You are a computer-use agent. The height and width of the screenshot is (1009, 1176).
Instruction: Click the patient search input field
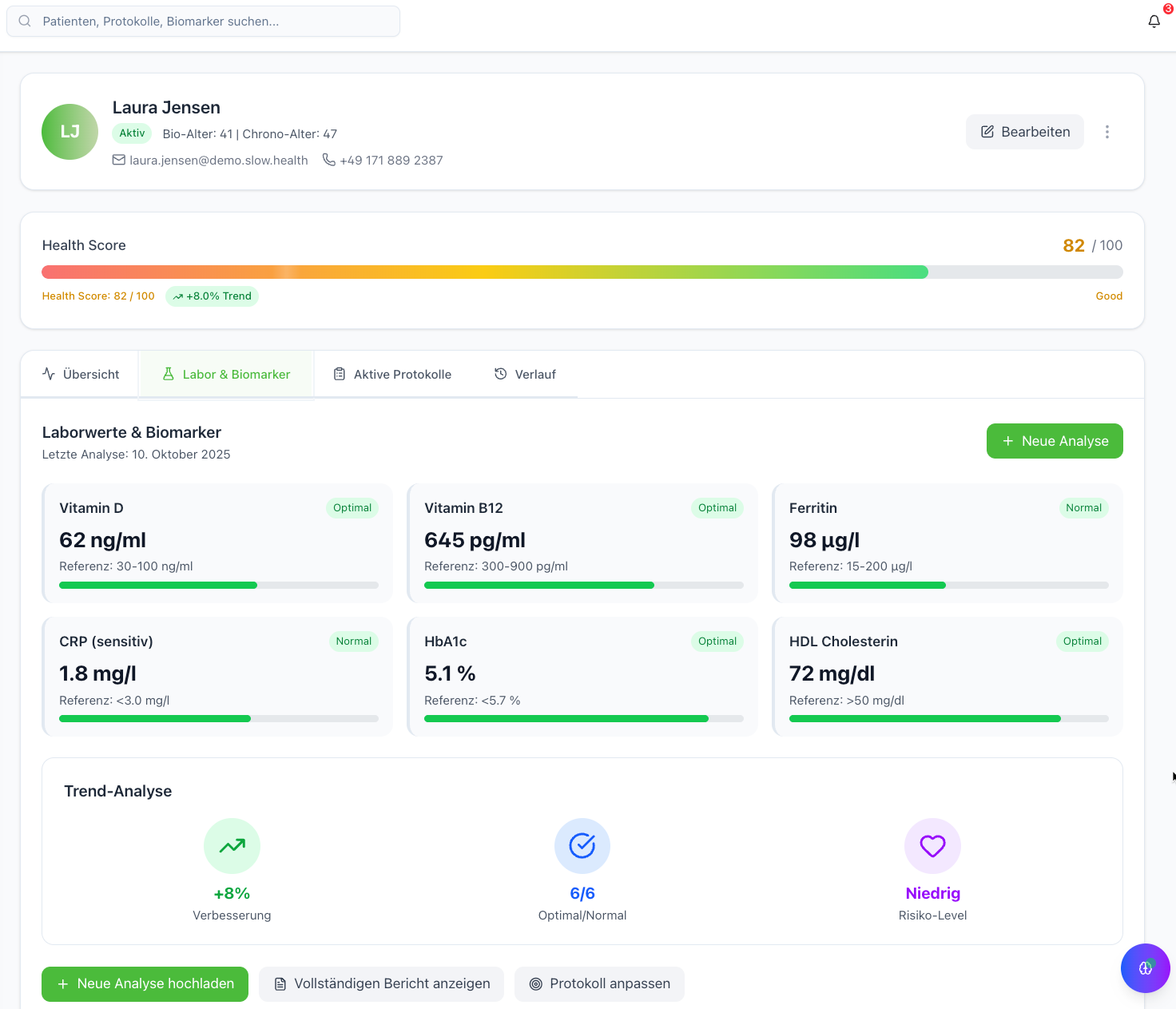tap(203, 21)
